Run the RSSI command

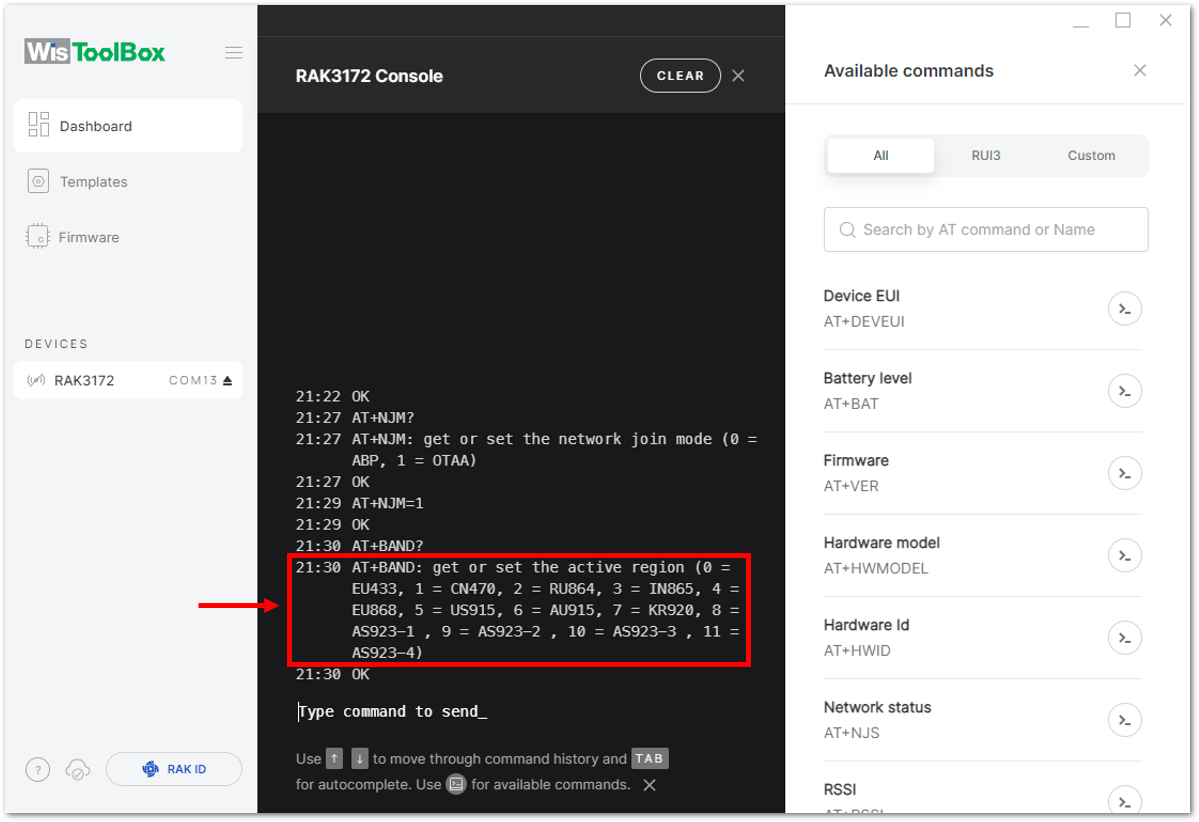tap(1125, 801)
